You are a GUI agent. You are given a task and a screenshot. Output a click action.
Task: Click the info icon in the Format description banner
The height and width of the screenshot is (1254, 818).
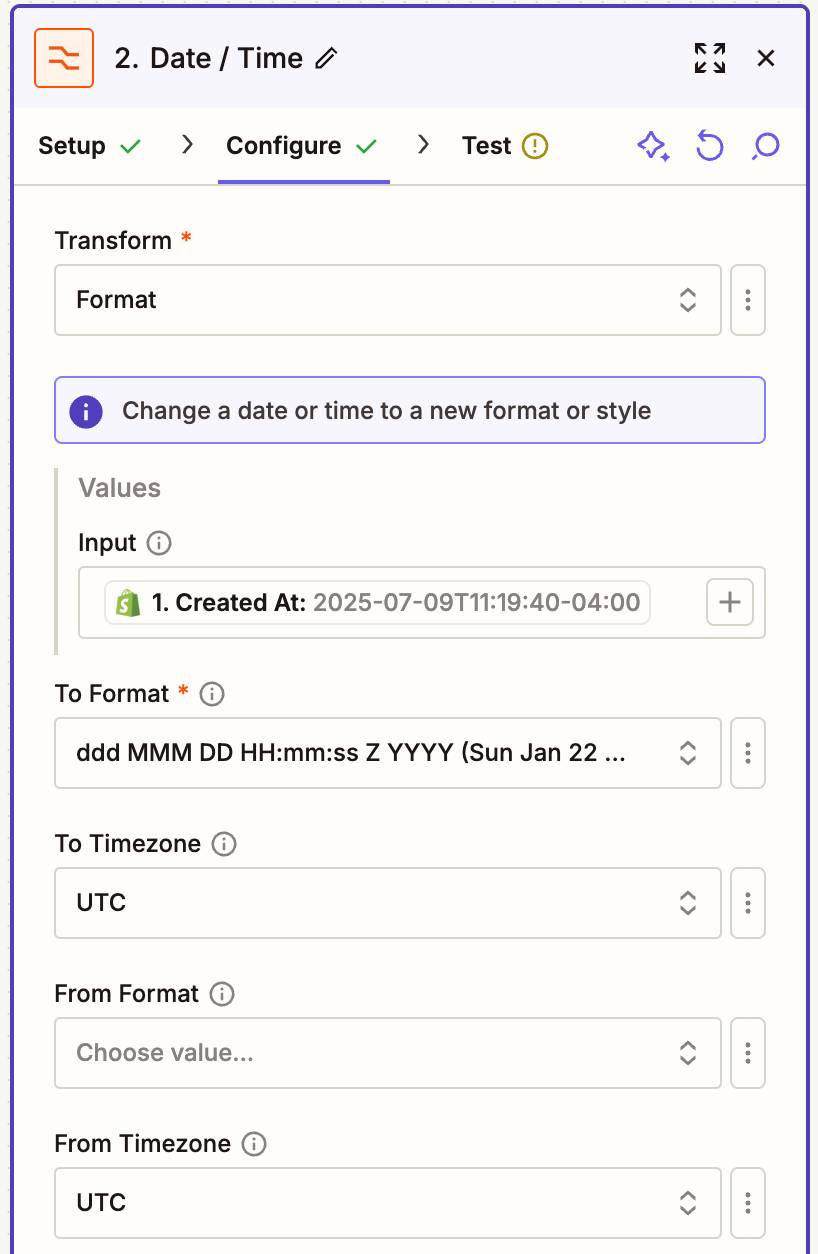point(86,411)
